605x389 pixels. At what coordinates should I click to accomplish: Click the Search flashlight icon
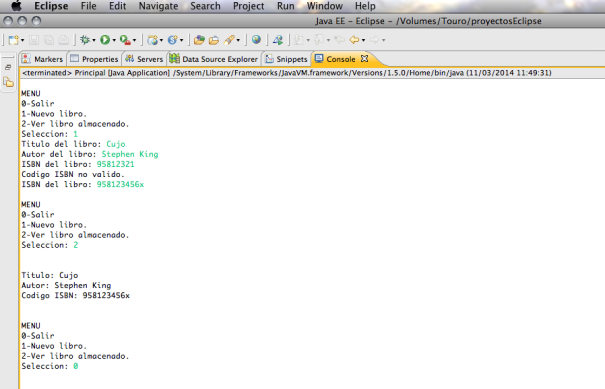click(x=229, y=40)
